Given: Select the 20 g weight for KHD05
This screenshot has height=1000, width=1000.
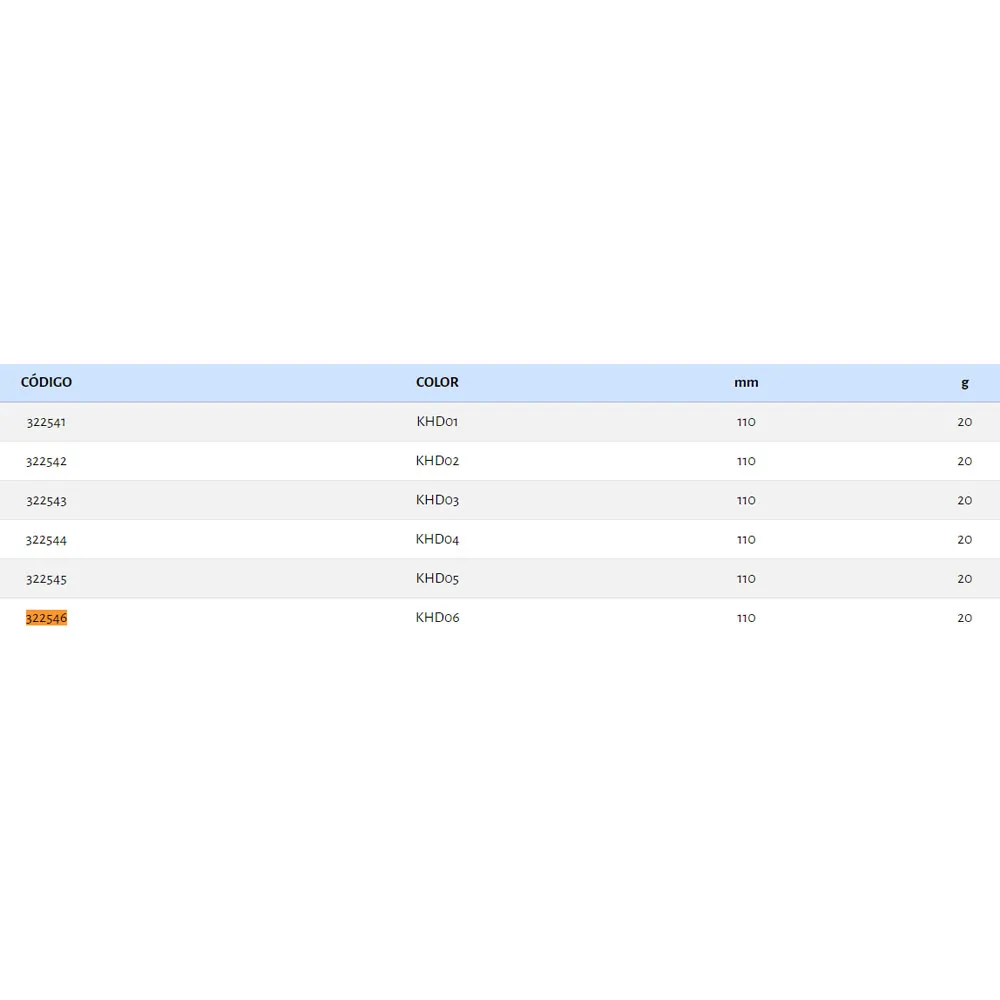Looking at the screenshot, I should coord(964,578).
